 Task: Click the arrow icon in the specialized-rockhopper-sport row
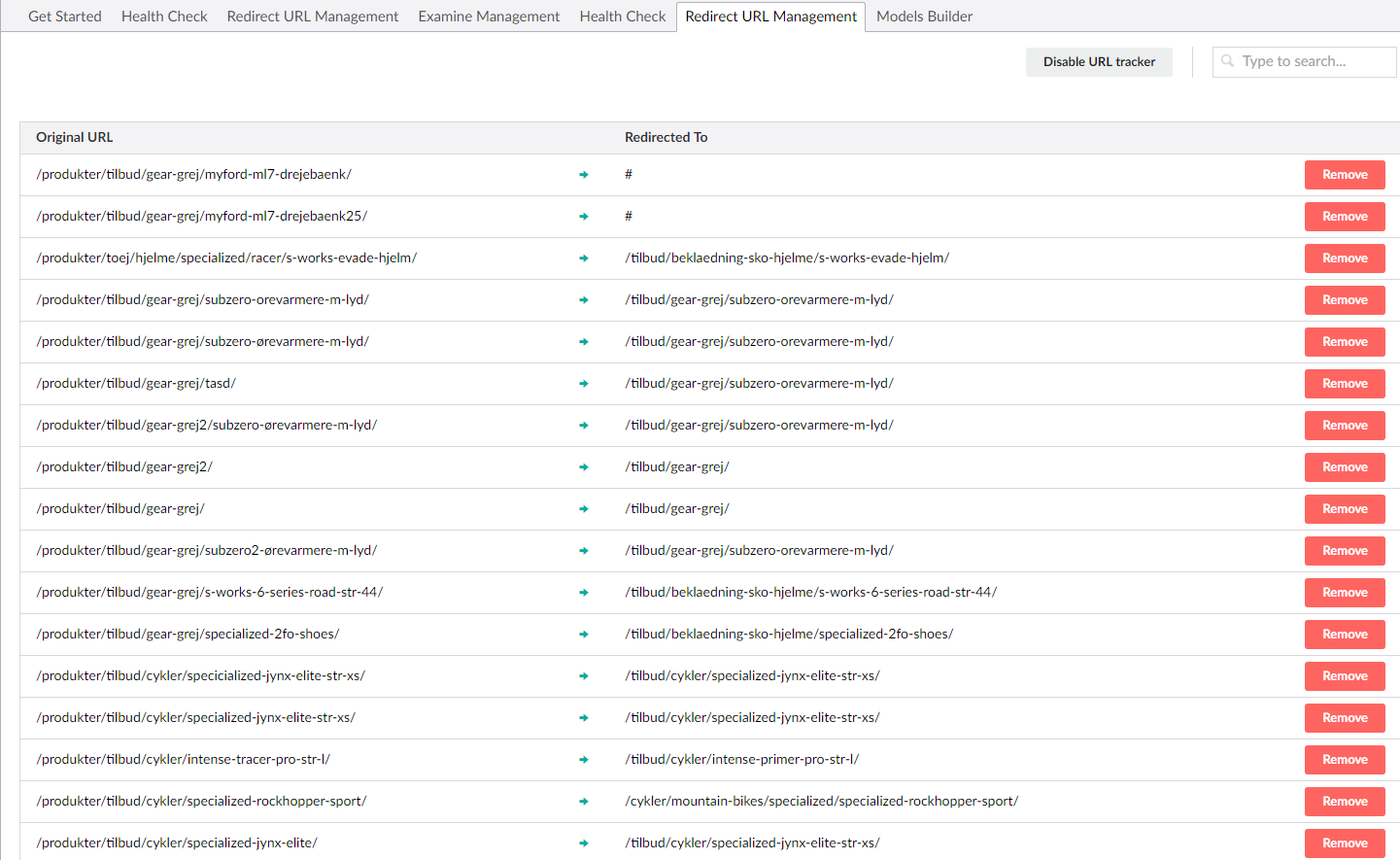[x=584, y=802]
